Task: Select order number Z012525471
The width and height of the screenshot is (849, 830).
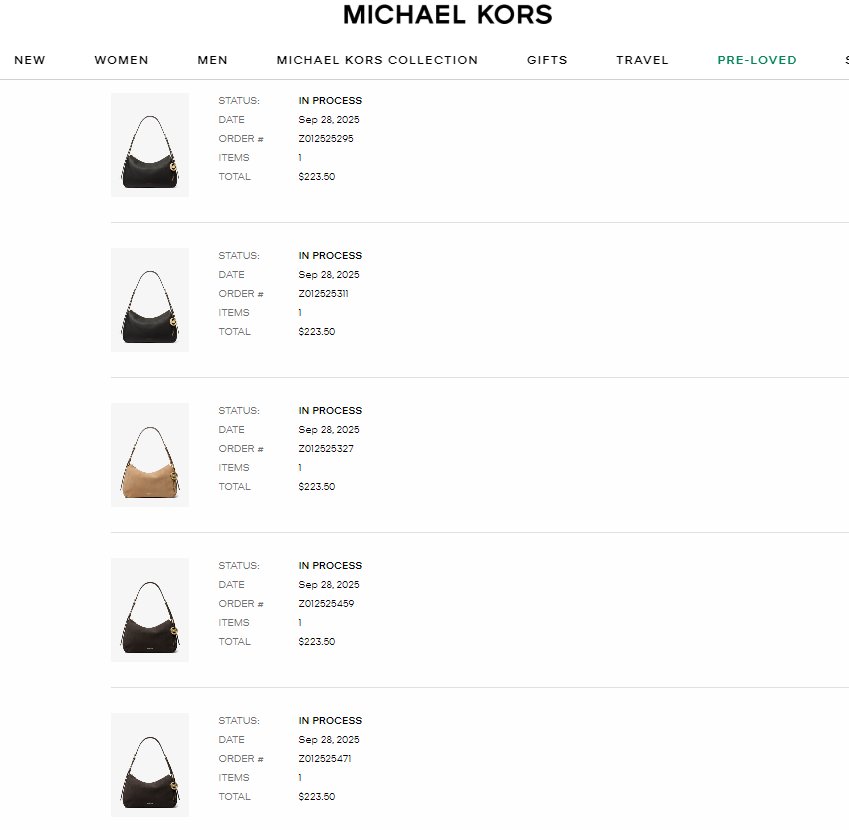Action: pyautogui.click(x=325, y=759)
